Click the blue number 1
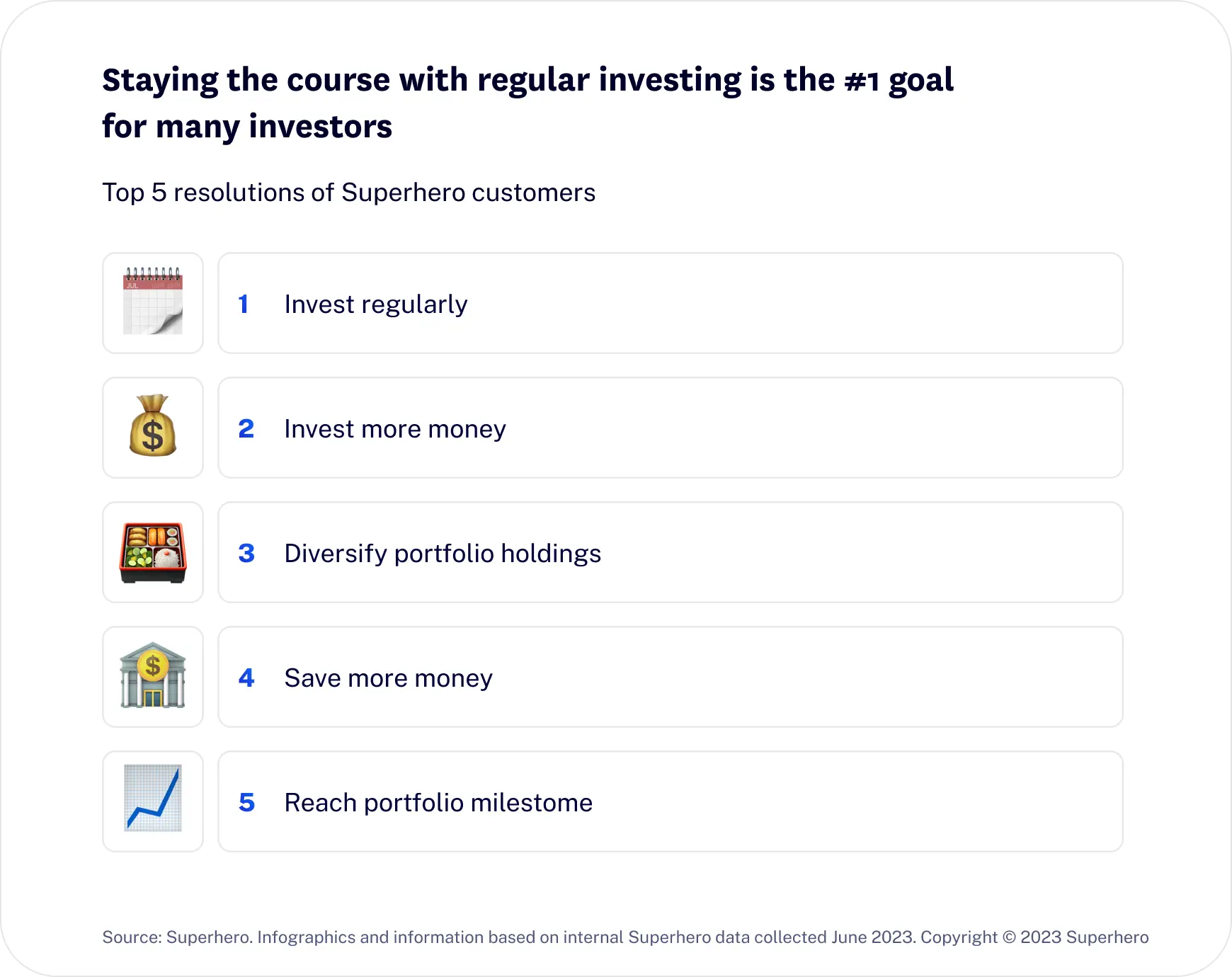Screen dimensions: 1232x977 (244, 304)
